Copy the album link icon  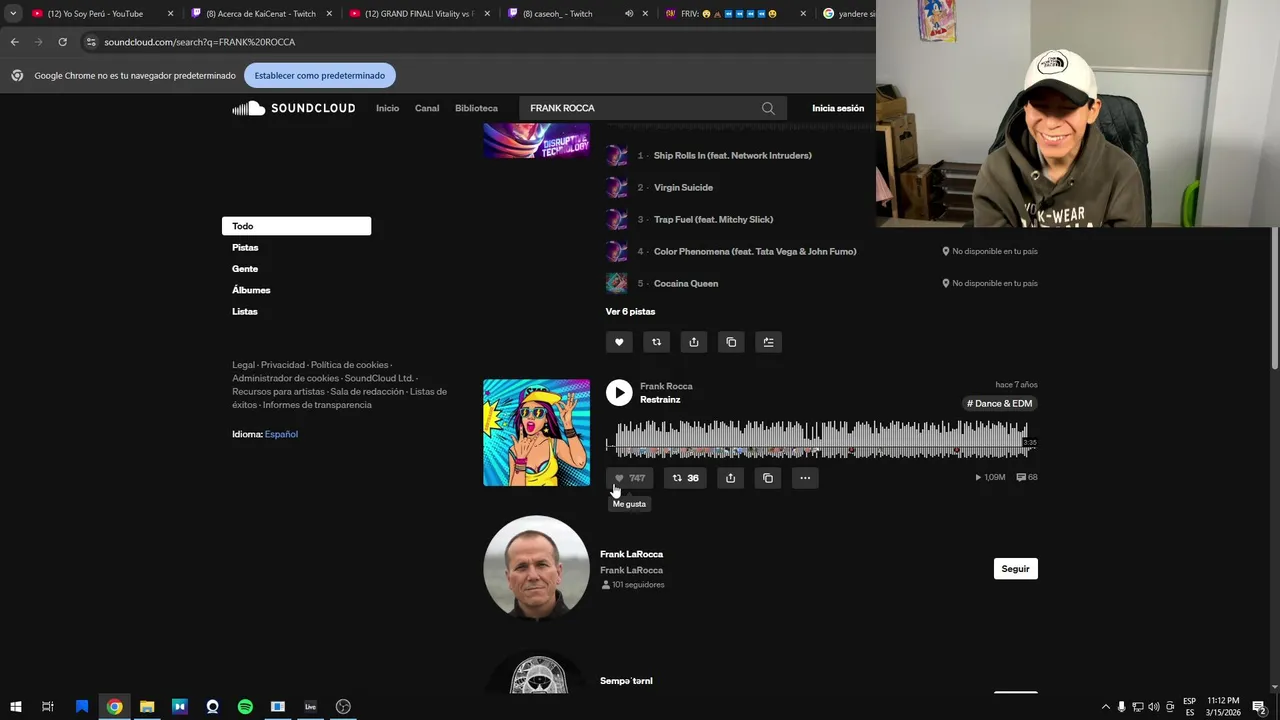point(731,342)
